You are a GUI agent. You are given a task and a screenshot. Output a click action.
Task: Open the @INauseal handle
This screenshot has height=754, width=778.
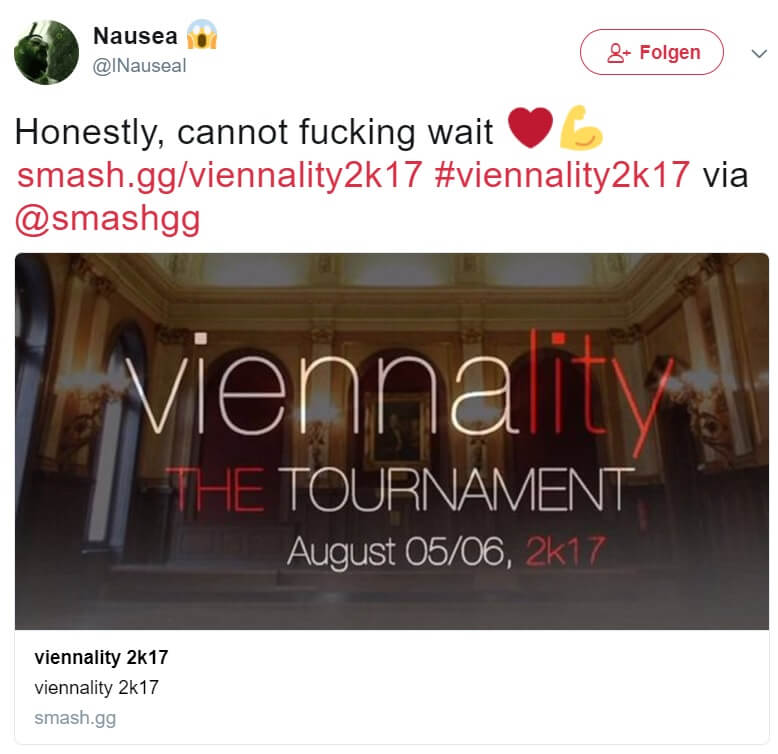[x=139, y=66]
